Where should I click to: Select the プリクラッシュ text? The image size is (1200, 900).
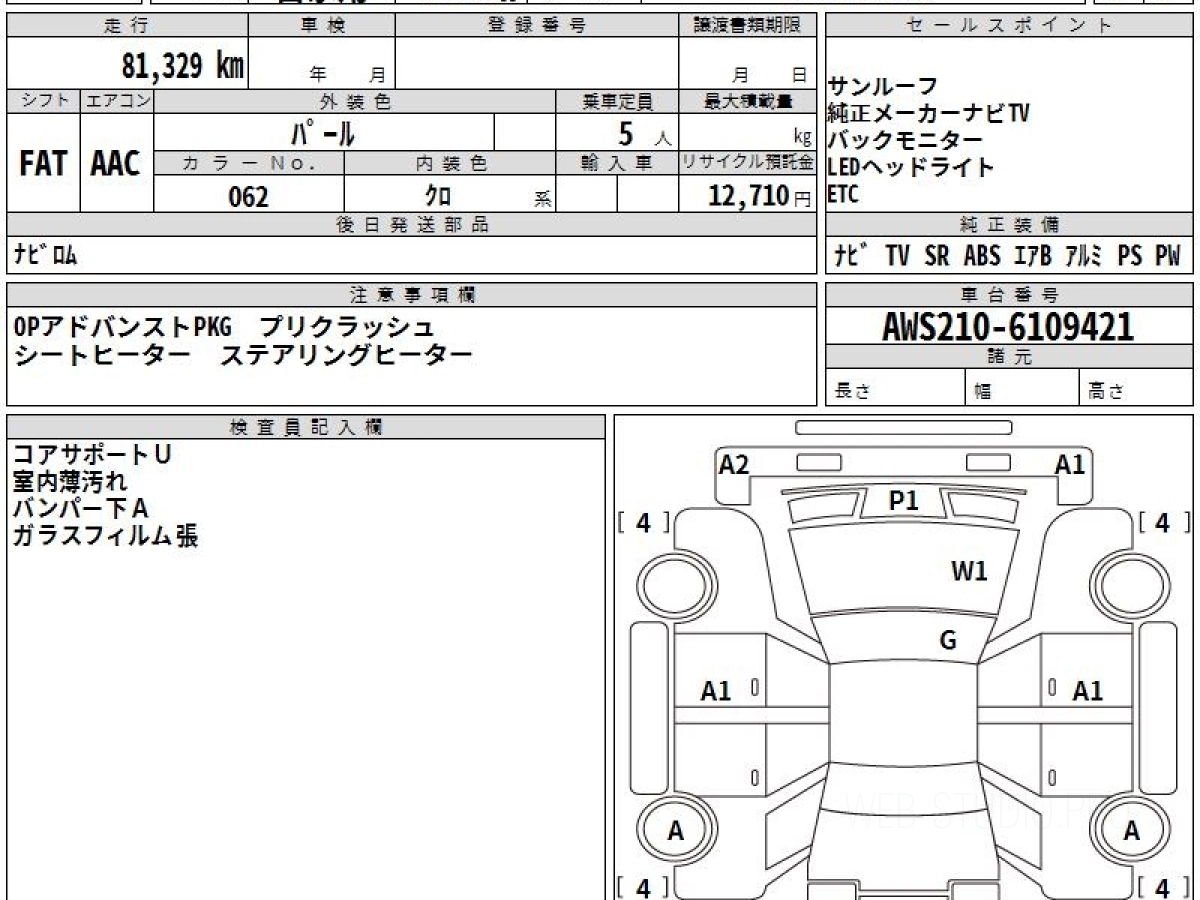pos(346,327)
